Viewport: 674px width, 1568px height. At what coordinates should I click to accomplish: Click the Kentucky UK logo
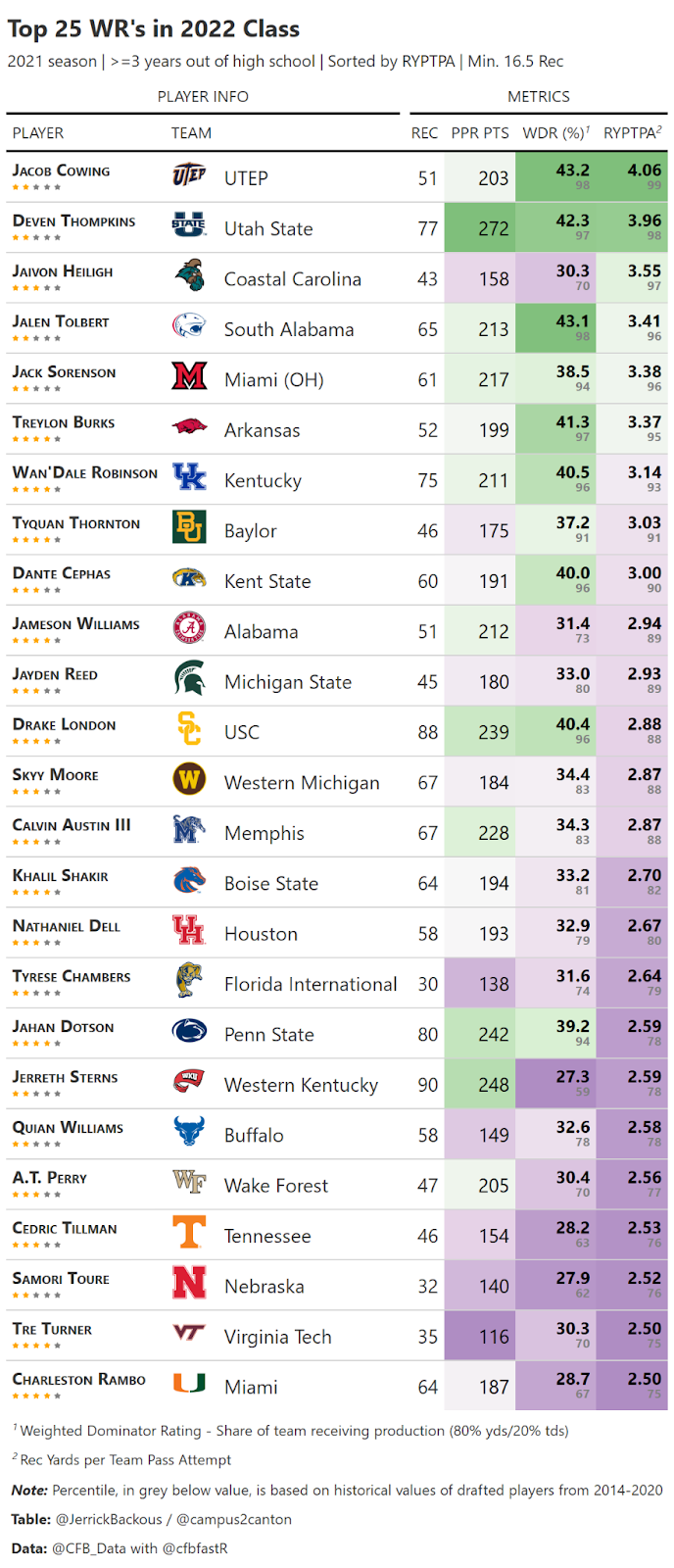pos(189,478)
